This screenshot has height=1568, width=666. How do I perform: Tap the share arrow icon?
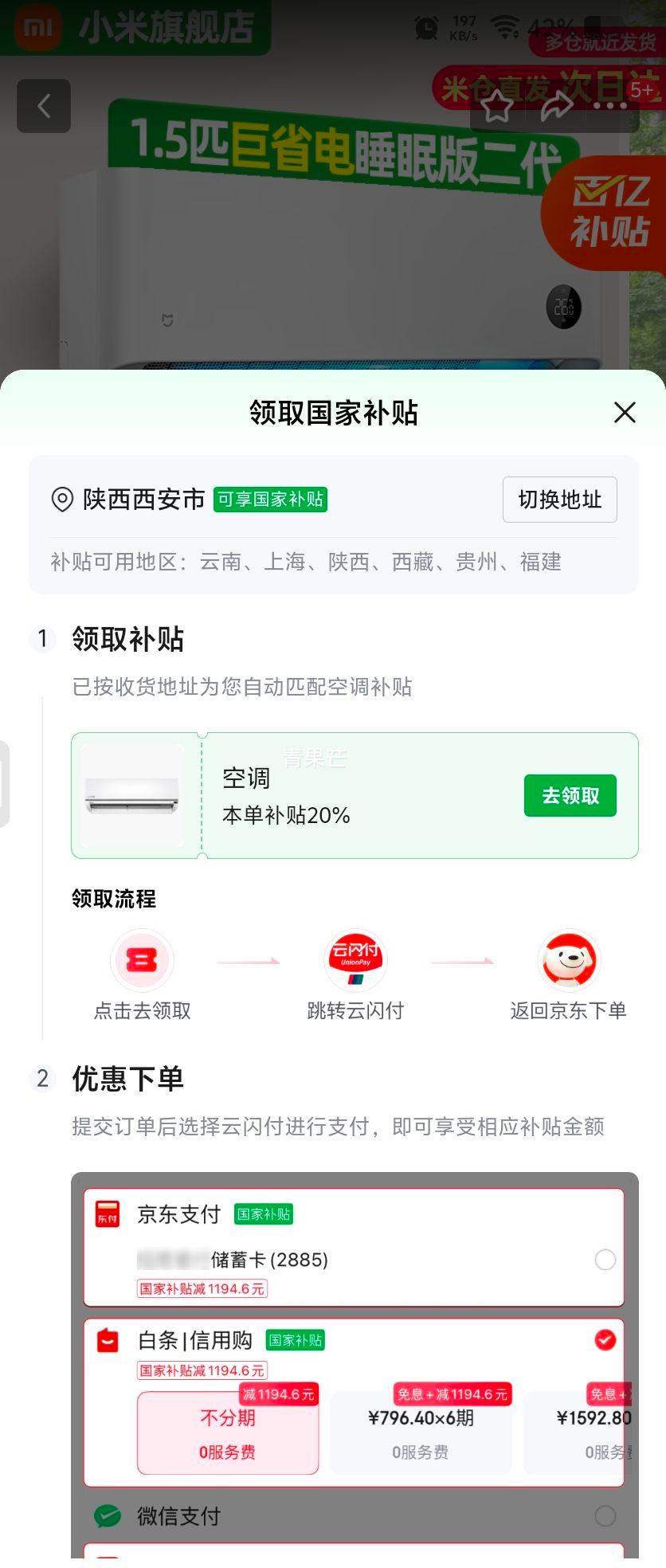(557, 106)
